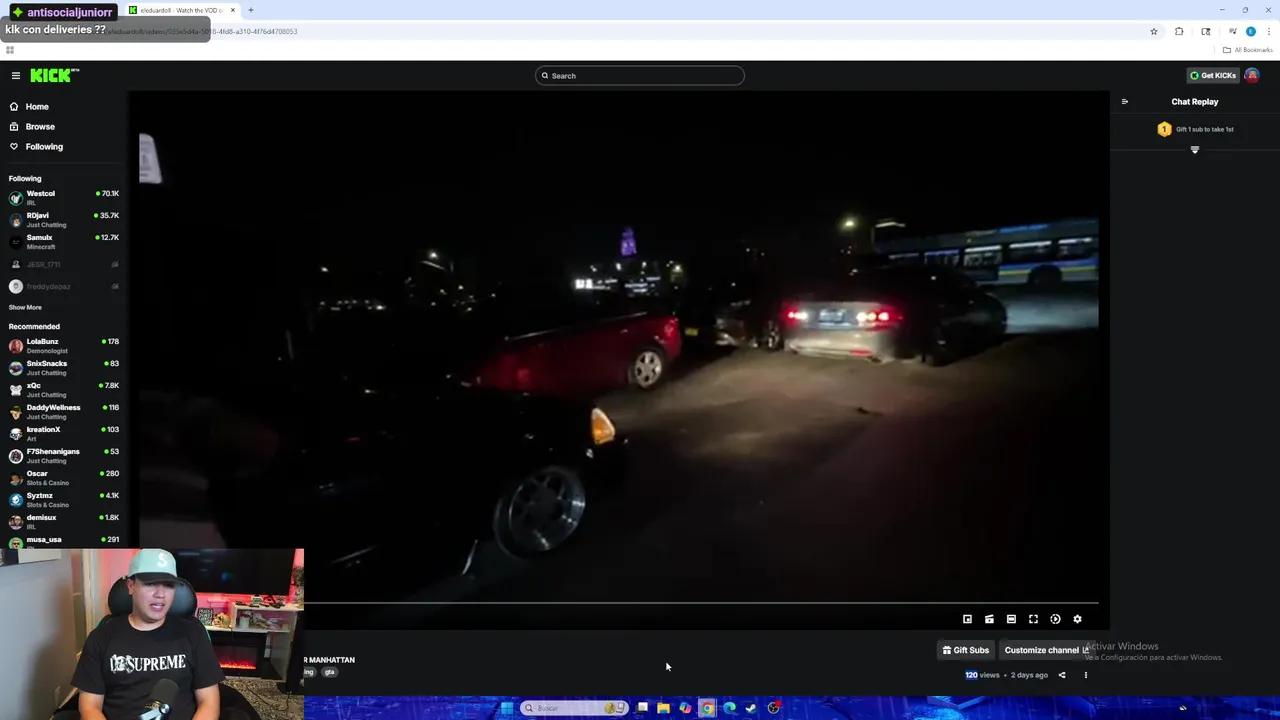Open the user profile avatar menu
The width and height of the screenshot is (1280, 720).
[1252, 76]
